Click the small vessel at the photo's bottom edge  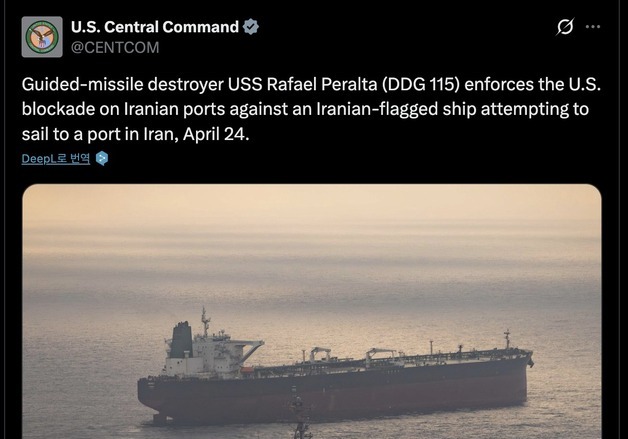(301, 425)
